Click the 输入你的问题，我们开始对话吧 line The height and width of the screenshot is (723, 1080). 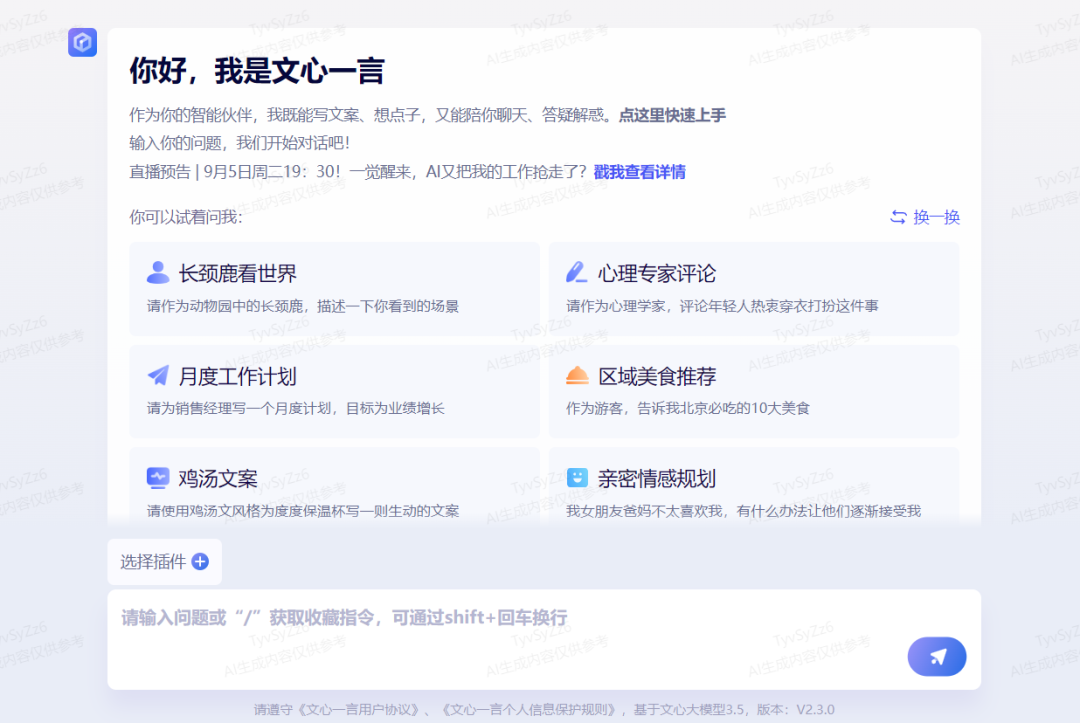point(240,143)
